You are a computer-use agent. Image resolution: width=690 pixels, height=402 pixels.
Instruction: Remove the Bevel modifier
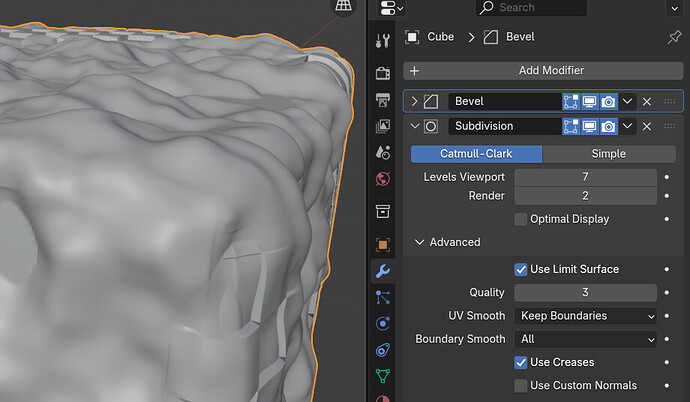coord(646,102)
